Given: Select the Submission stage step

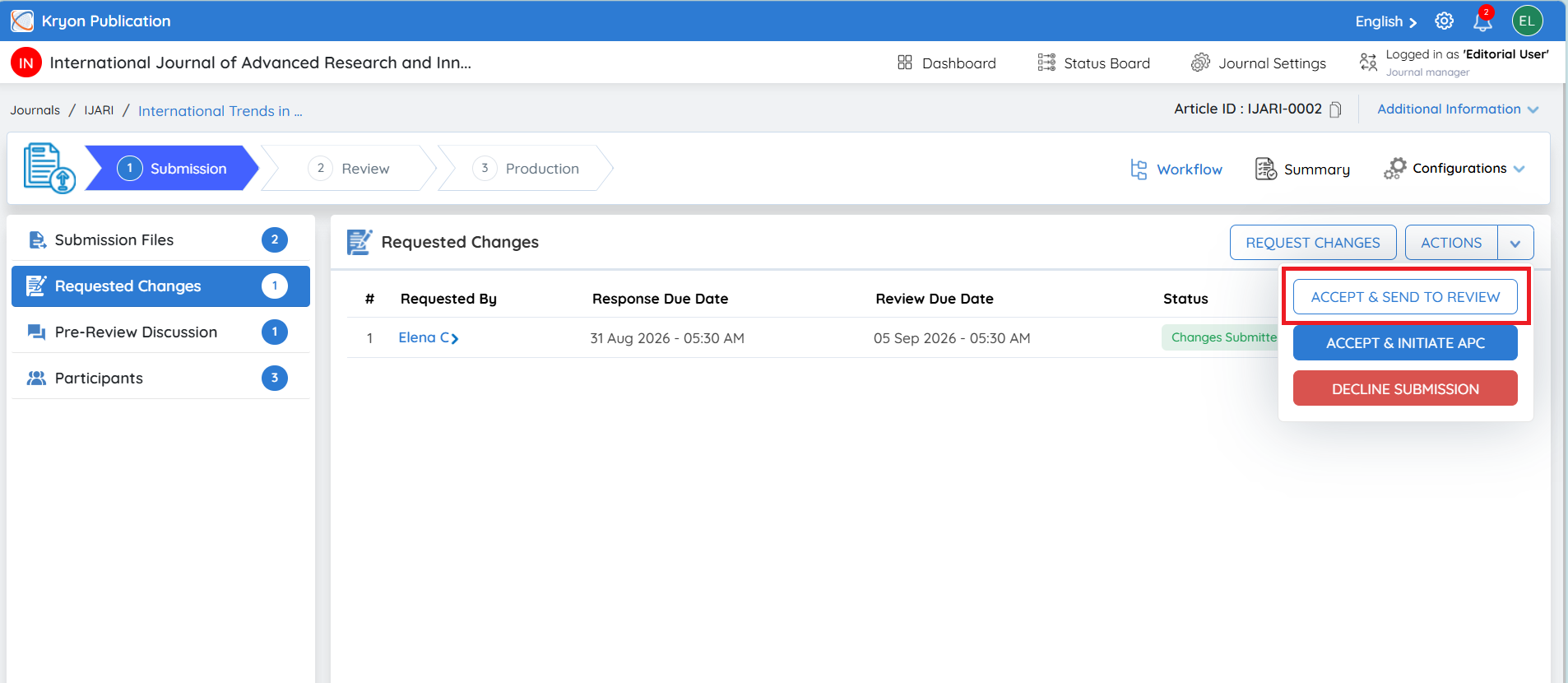Looking at the screenshot, I should pyautogui.click(x=173, y=169).
